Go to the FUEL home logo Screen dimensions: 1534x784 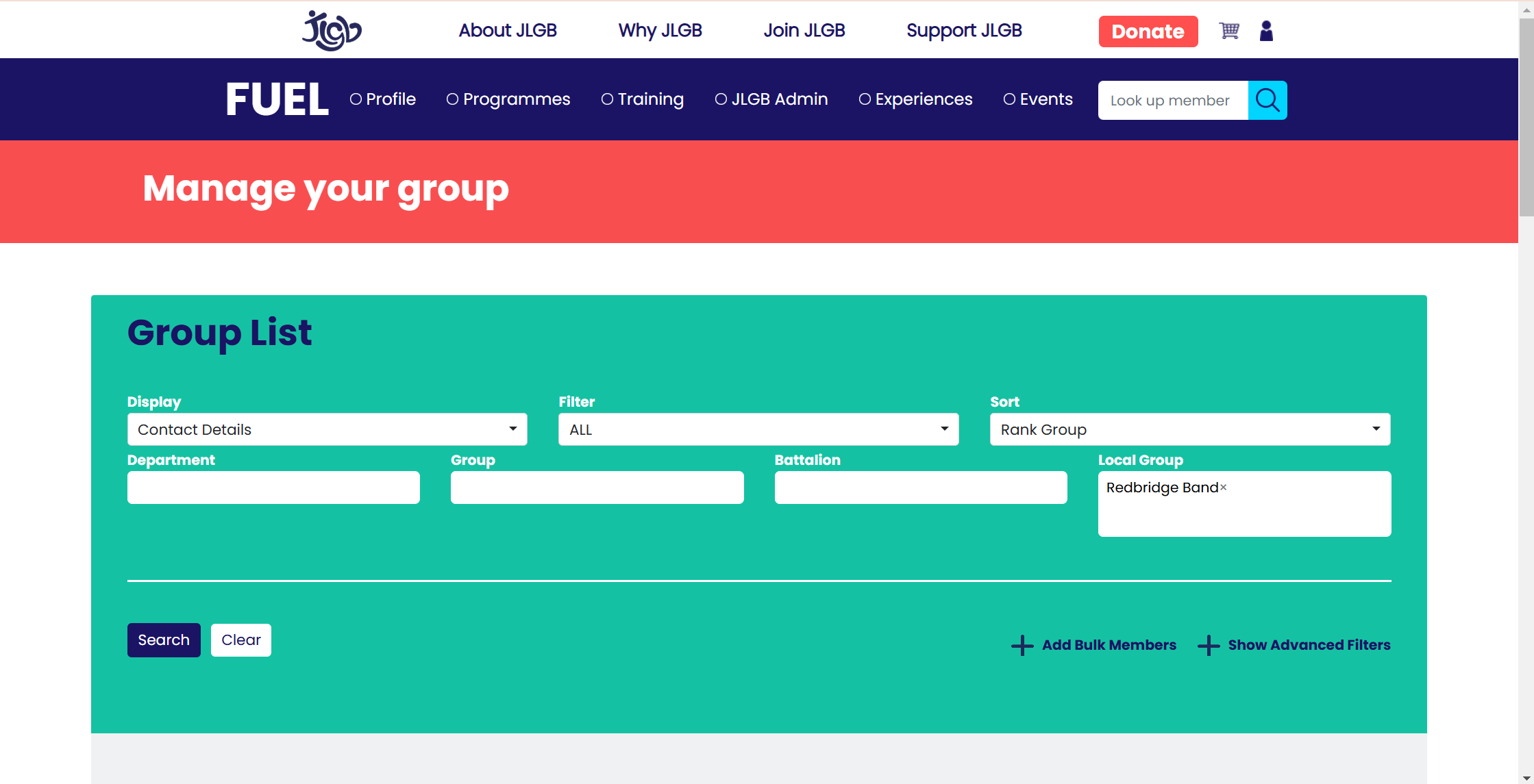[x=277, y=100]
